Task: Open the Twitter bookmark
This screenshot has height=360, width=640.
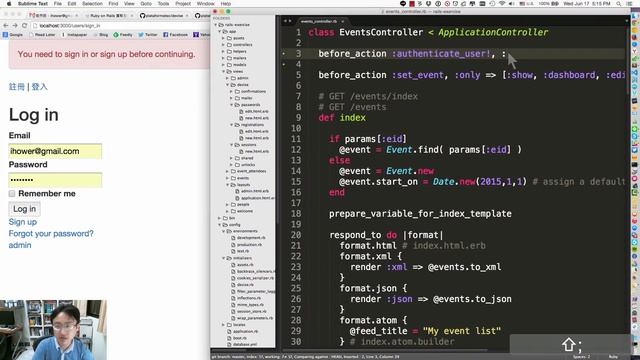Action: [148, 35]
